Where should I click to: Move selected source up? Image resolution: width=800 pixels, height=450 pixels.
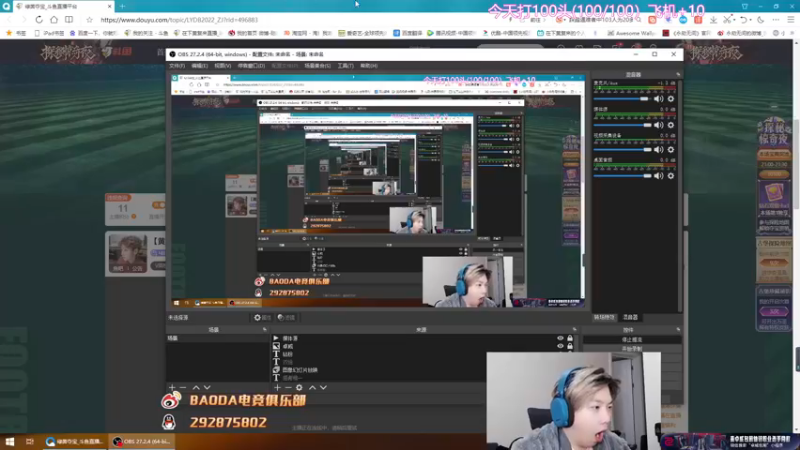[x=312, y=388]
